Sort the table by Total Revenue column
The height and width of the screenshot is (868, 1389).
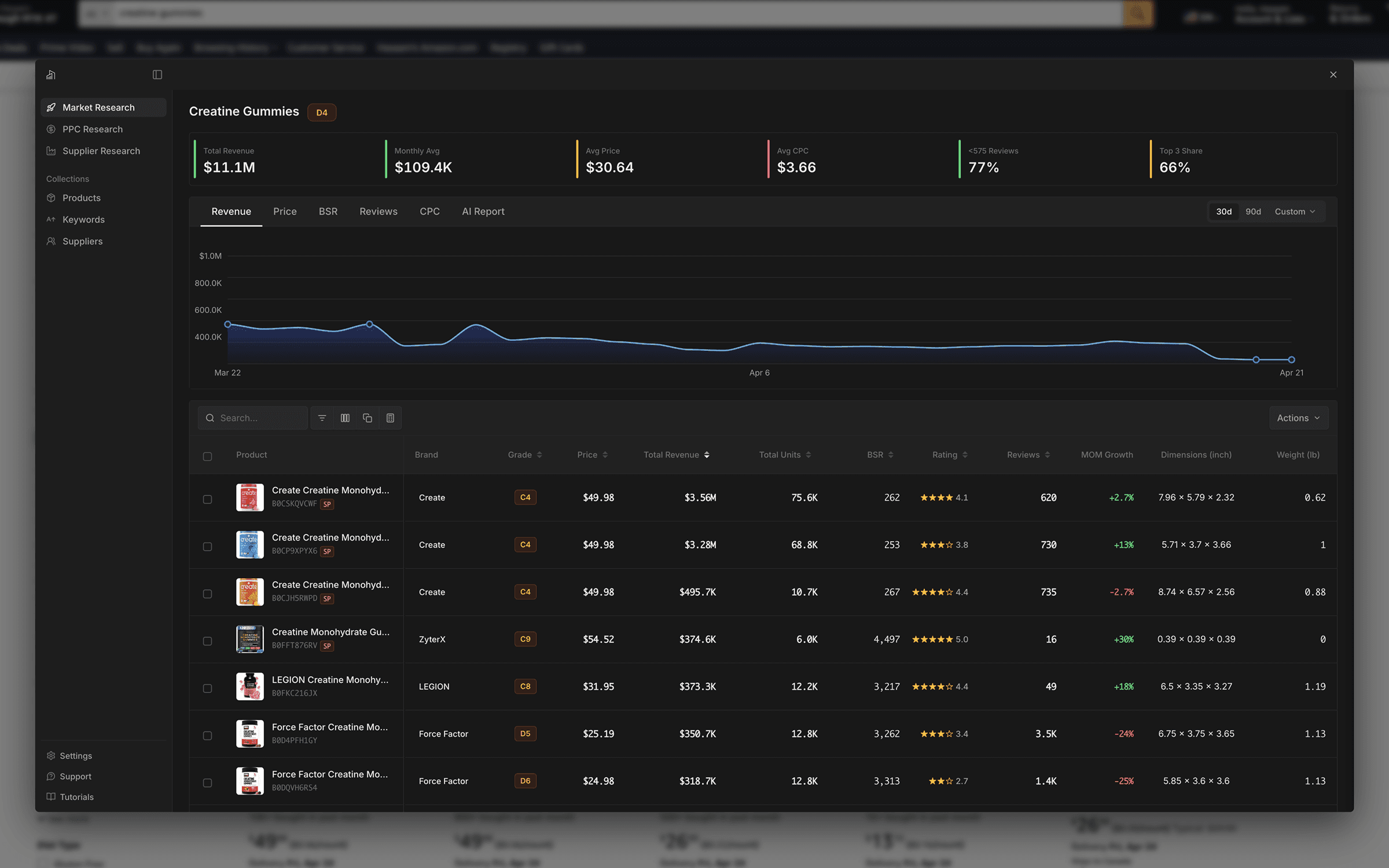click(x=677, y=455)
